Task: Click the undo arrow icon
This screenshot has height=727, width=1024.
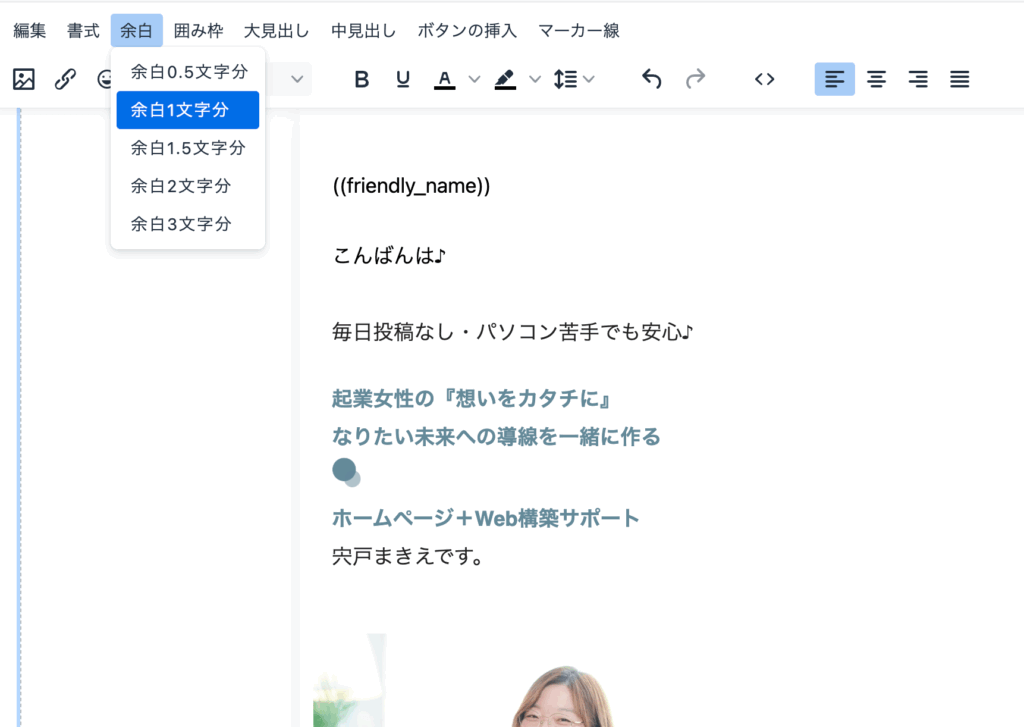Action: point(652,79)
